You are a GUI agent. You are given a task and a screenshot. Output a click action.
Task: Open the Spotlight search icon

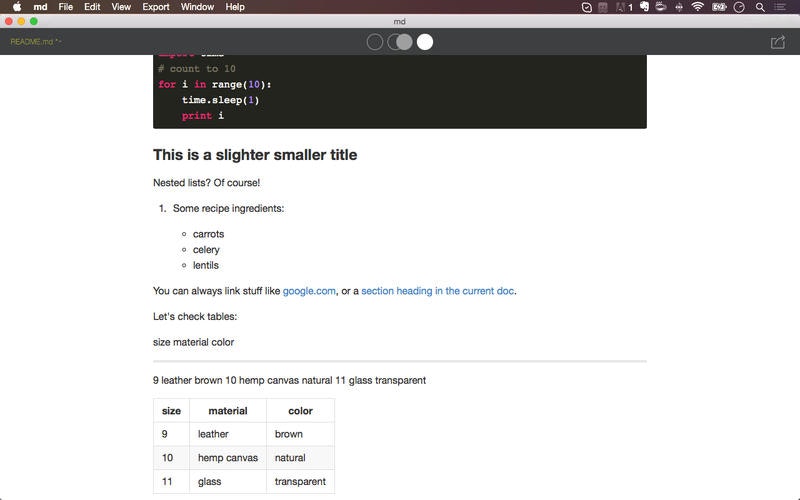(760, 7)
